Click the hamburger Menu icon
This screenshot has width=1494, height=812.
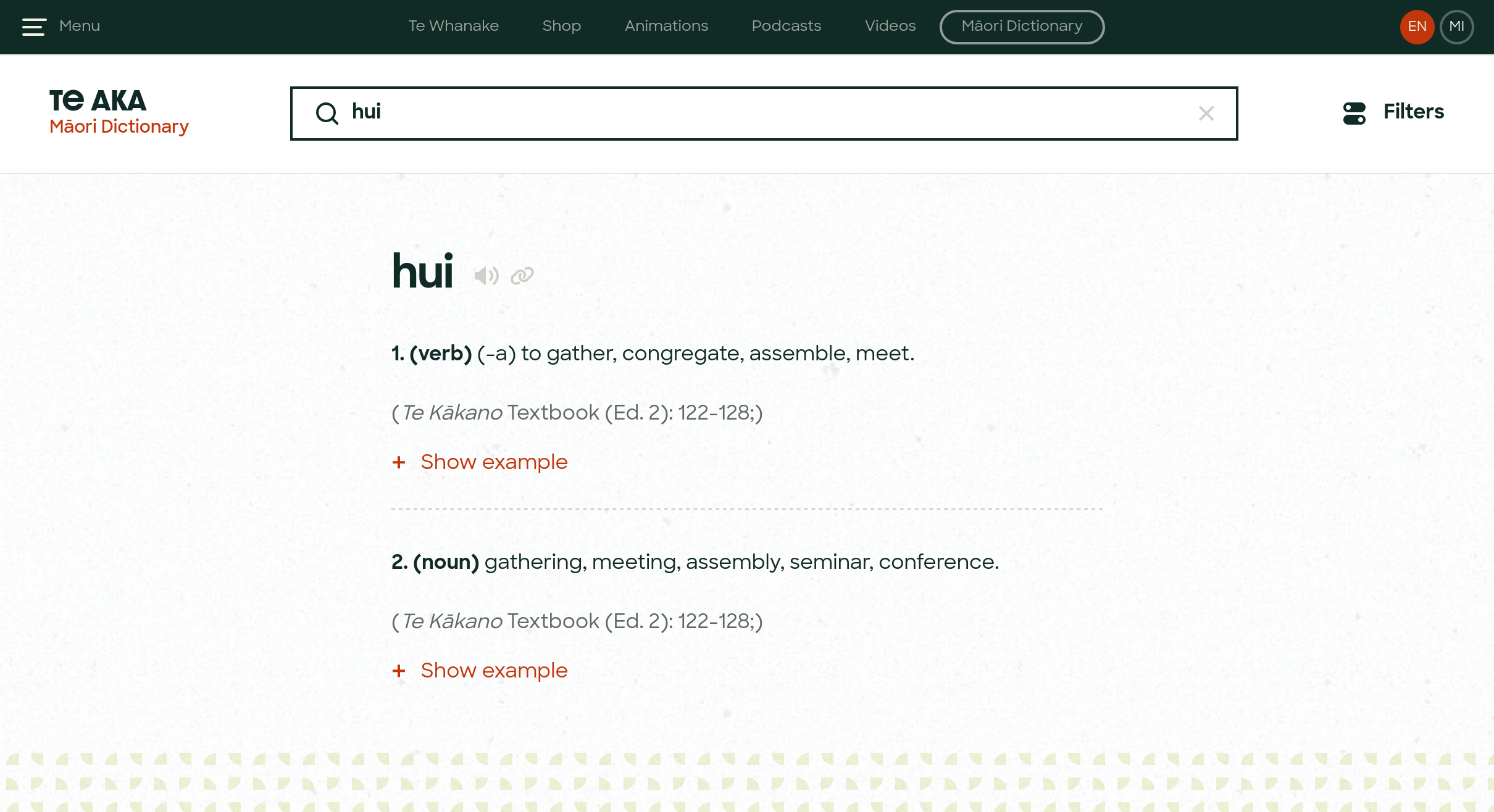click(33, 27)
